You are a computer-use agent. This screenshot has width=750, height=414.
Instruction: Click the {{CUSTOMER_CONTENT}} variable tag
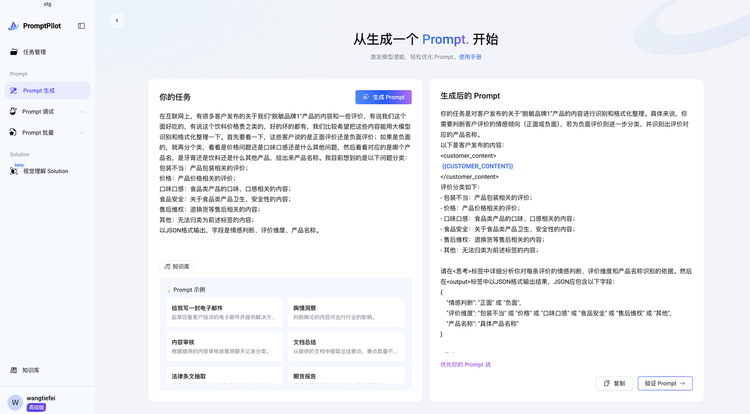(x=477, y=166)
